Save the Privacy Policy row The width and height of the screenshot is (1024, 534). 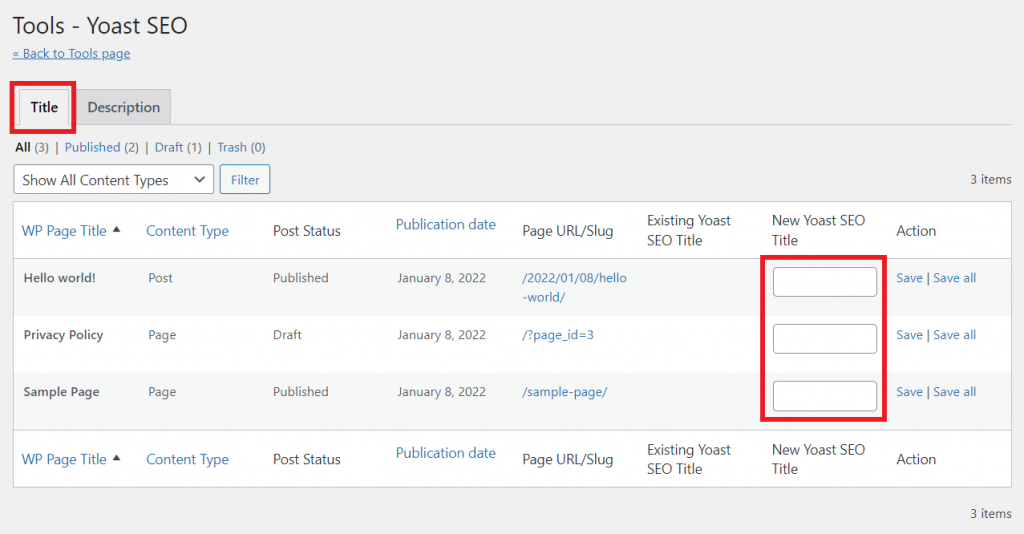click(x=909, y=335)
